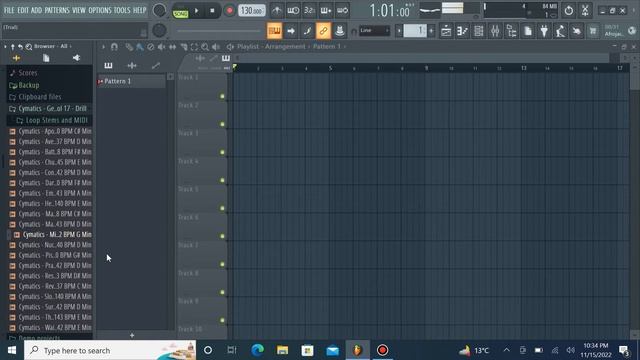This screenshot has height=360, width=640.
Task: Click the previous pattern minus button
Action: (x=399, y=31)
